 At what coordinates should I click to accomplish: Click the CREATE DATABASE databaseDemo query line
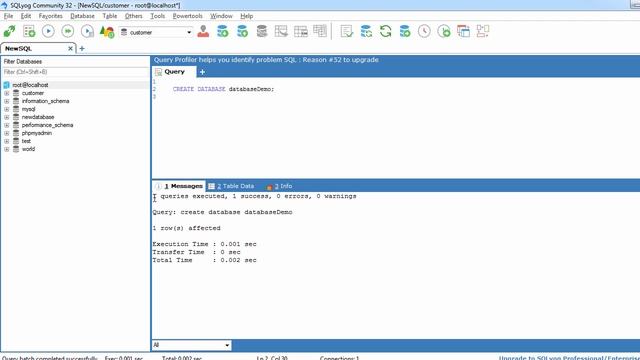click(223, 89)
